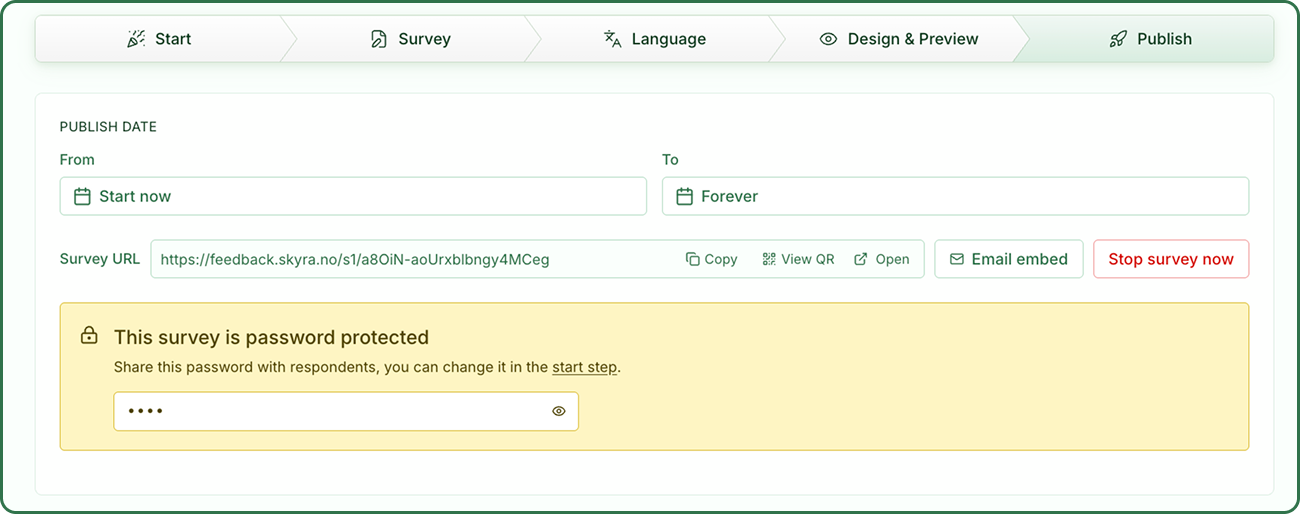
Task: View the survey QR code
Action: pos(798,259)
